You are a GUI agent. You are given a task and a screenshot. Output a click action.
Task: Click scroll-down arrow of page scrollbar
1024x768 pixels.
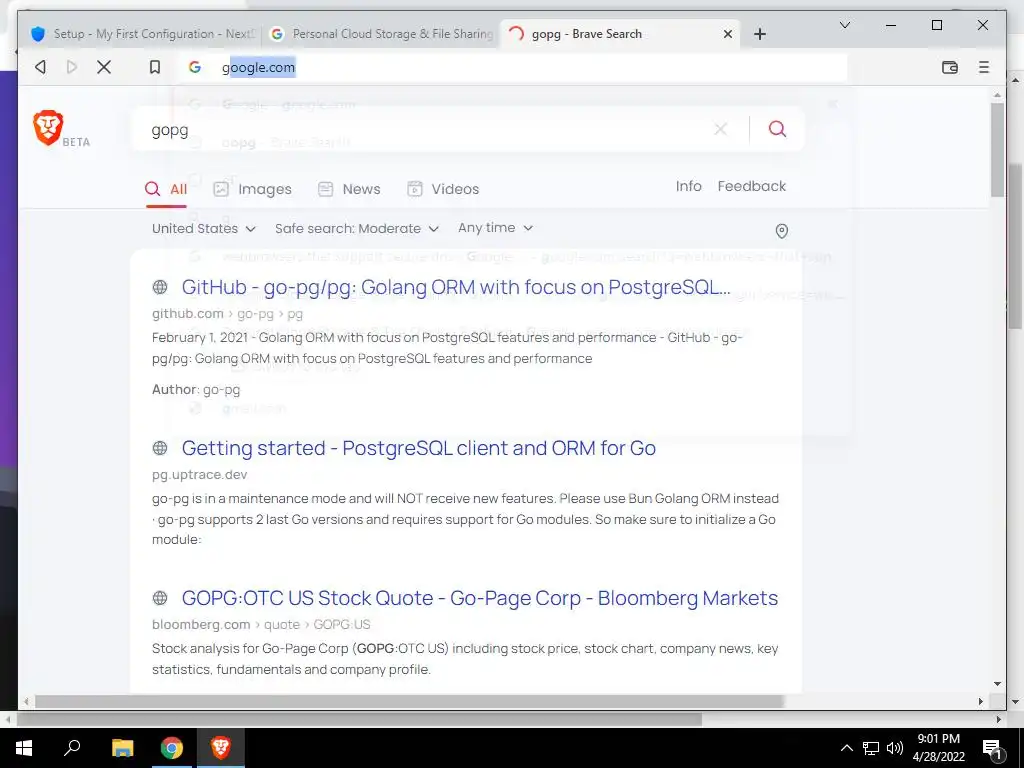point(997,684)
